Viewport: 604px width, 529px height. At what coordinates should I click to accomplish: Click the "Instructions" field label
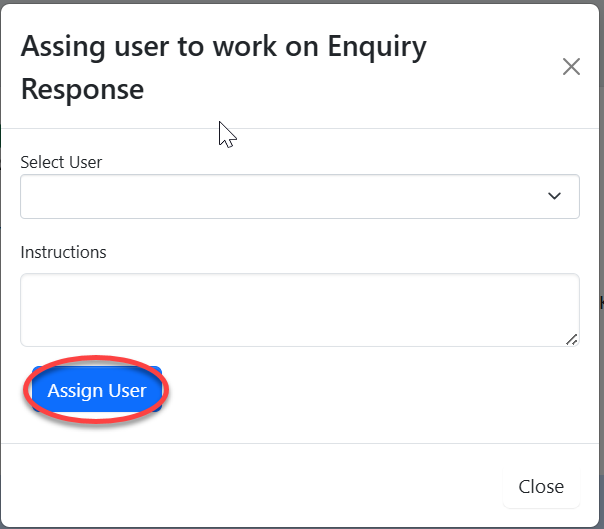[x=63, y=252]
